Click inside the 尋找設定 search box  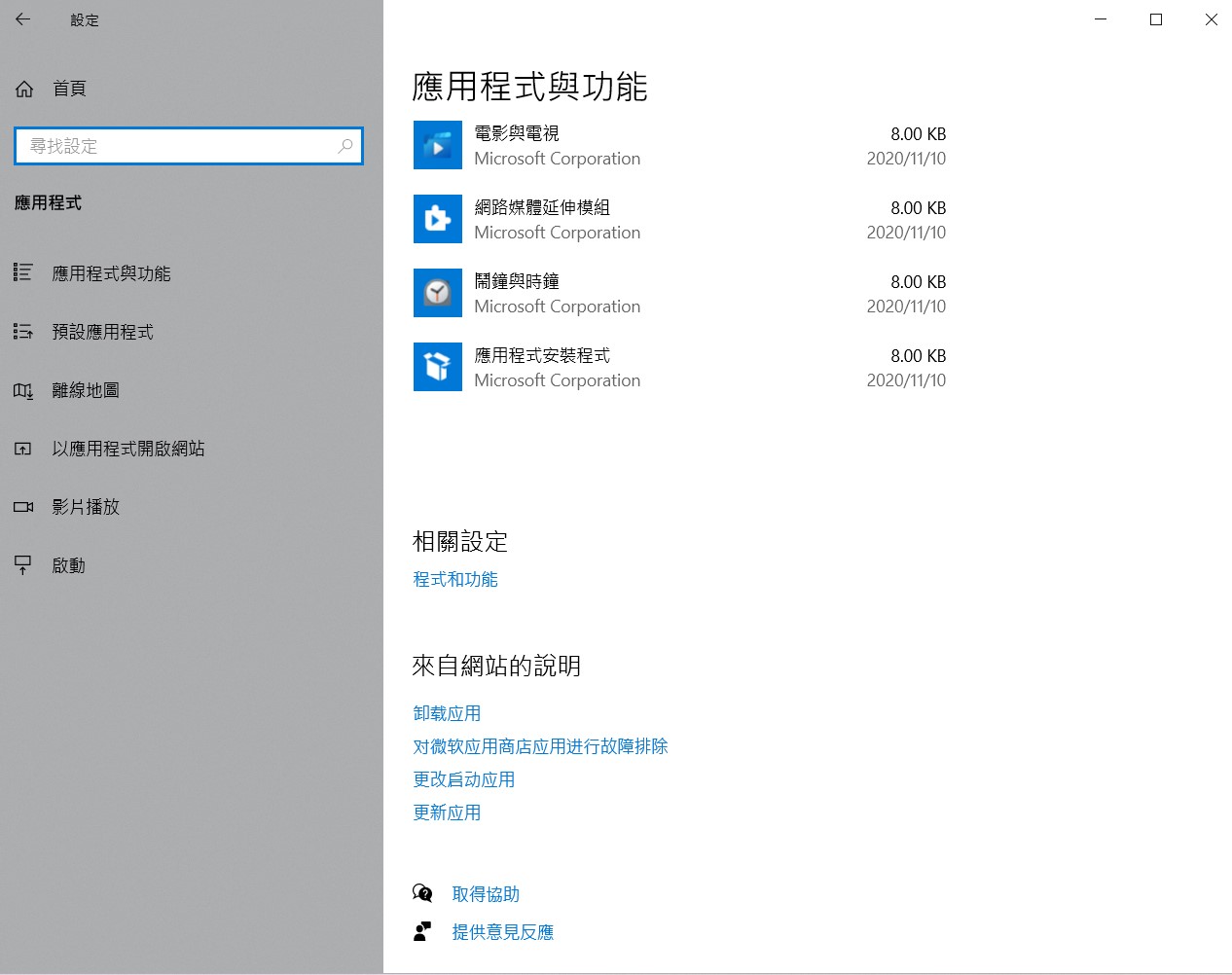click(188, 145)
